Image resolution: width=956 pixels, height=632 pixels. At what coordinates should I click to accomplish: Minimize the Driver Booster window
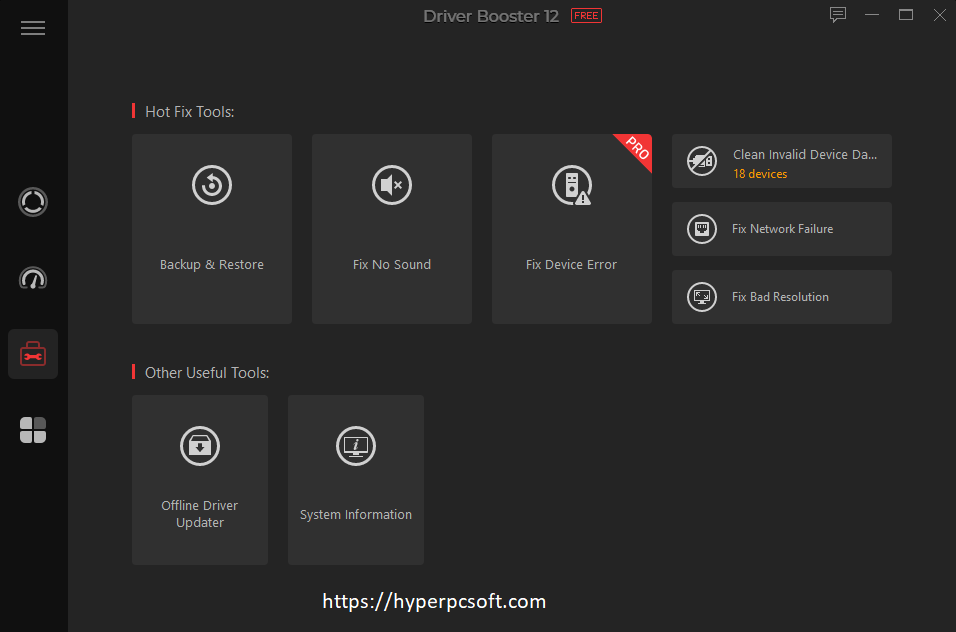[872, 15]
